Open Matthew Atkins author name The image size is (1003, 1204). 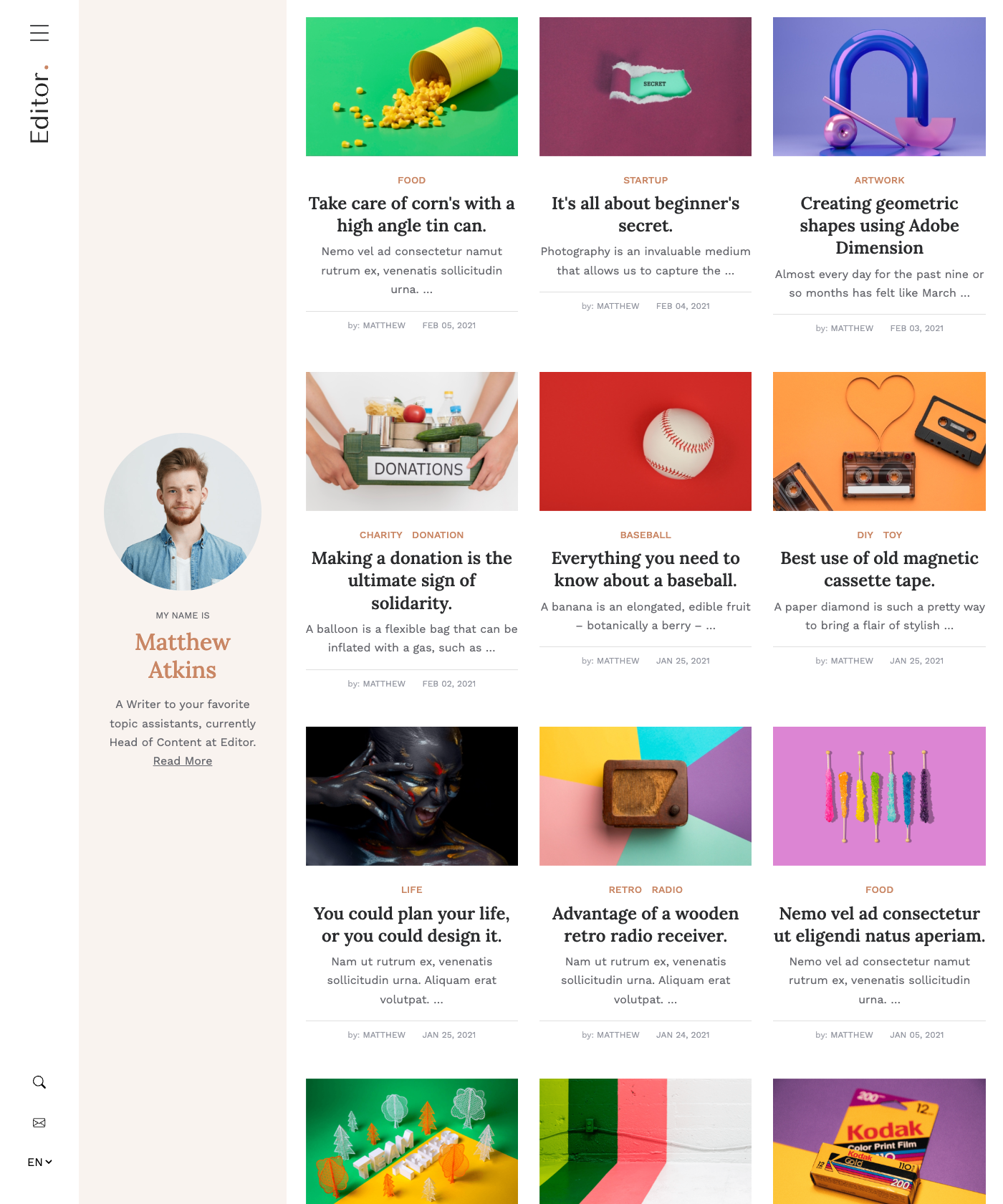[x=183, y=656]
